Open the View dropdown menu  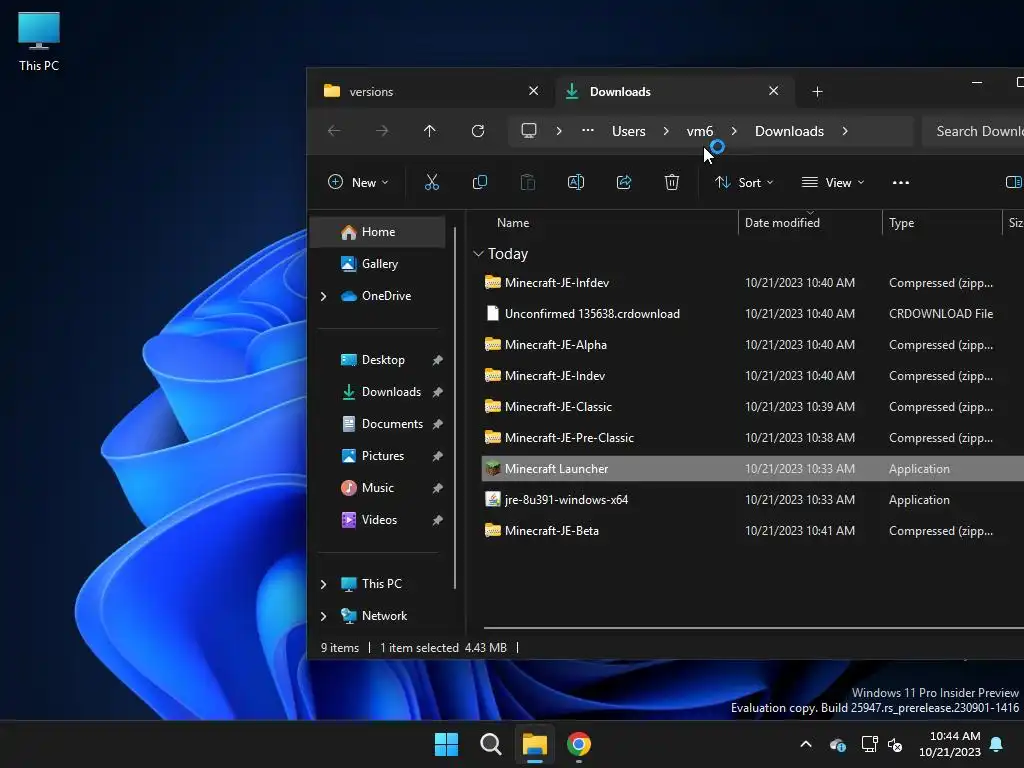click(x=833, y=182)
